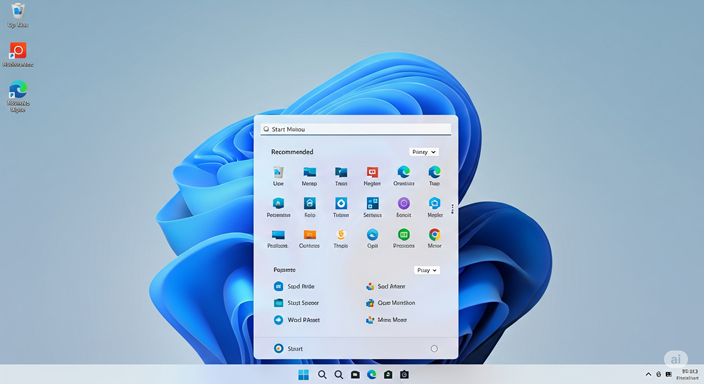
Task: Open Microsoft Edge from the taskbar
Action: pyautogui.click(x=372, y=375)
